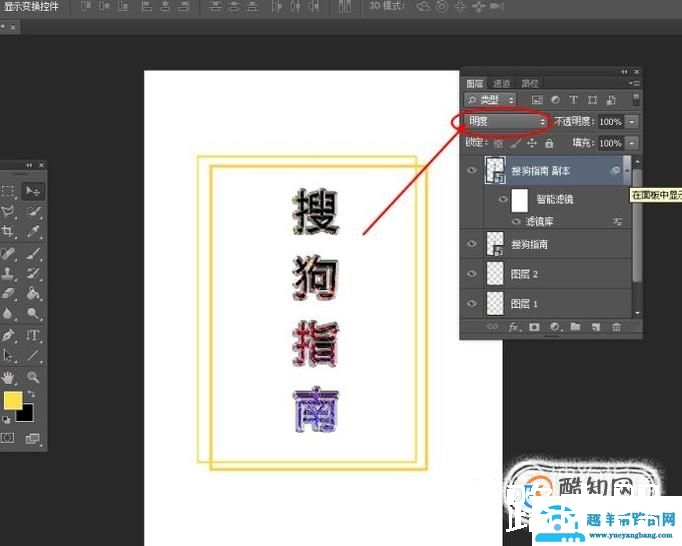Lock all layer attributes
Image resolution: width=682 pixels, height=546 pixels.
tap(549, 143)
